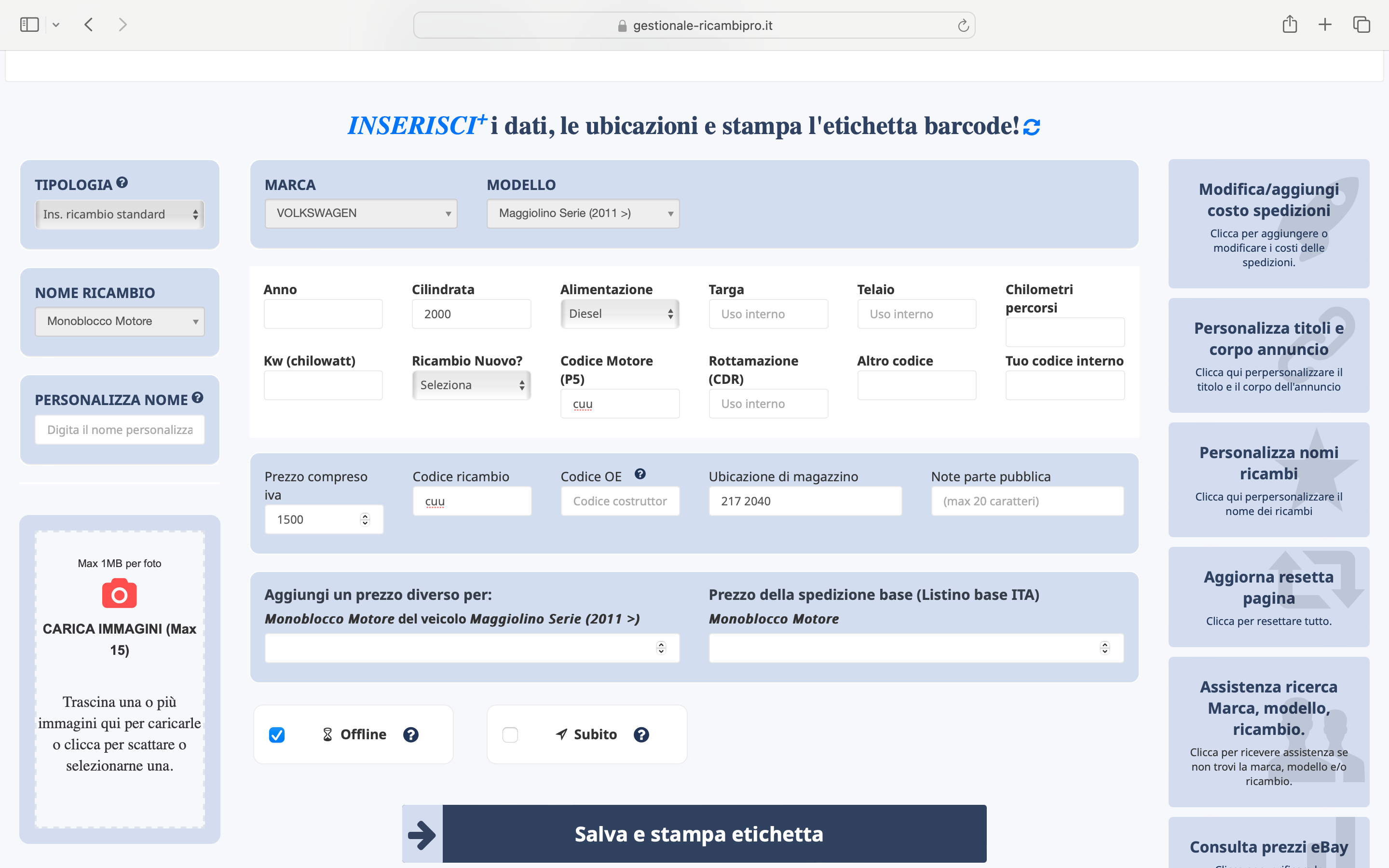1389x868 pixels.
Task: Toggle the Safari sidebar icon
Action: 29,25
